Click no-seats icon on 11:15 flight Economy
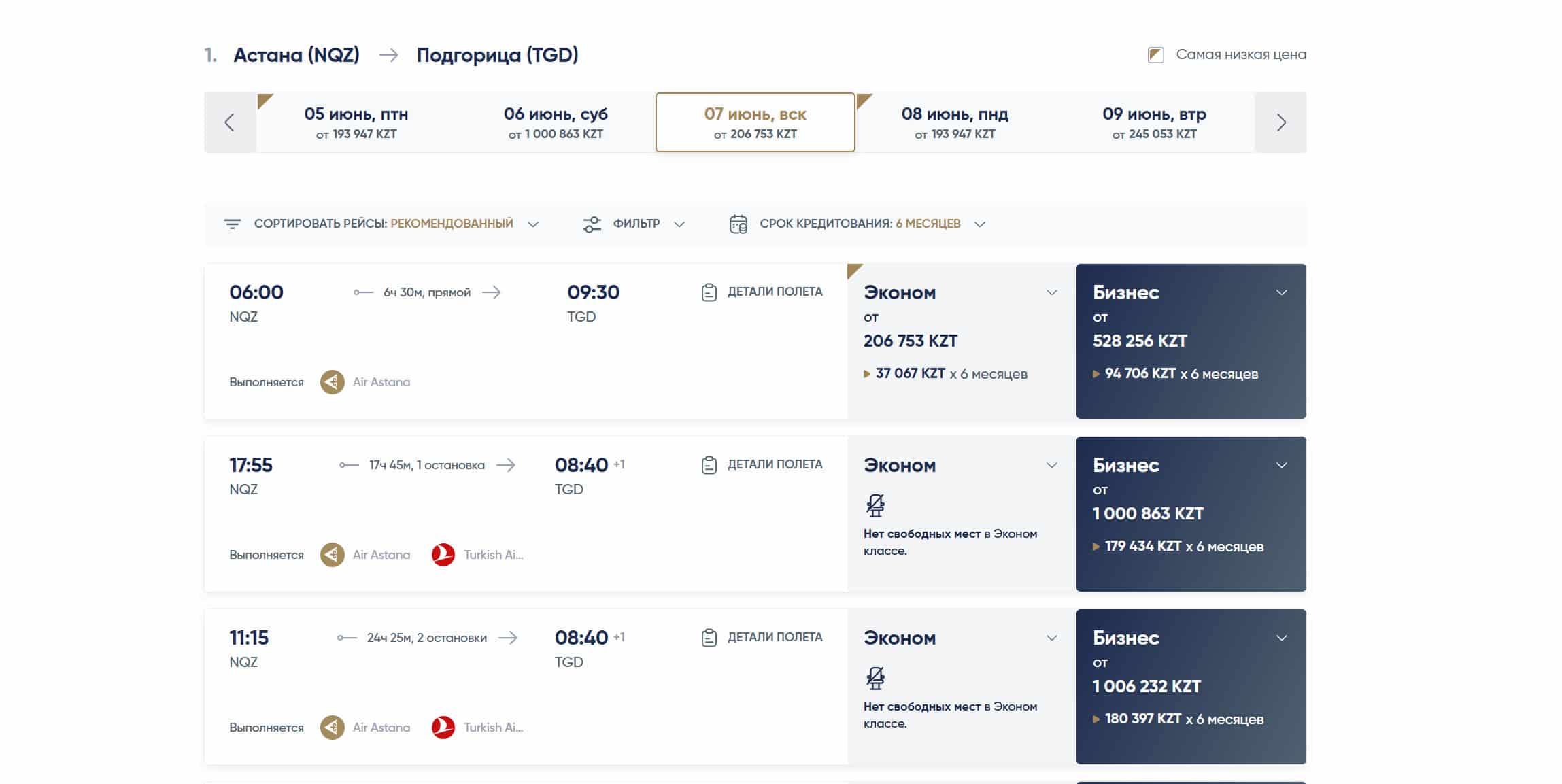 click(x=875, y=678)
